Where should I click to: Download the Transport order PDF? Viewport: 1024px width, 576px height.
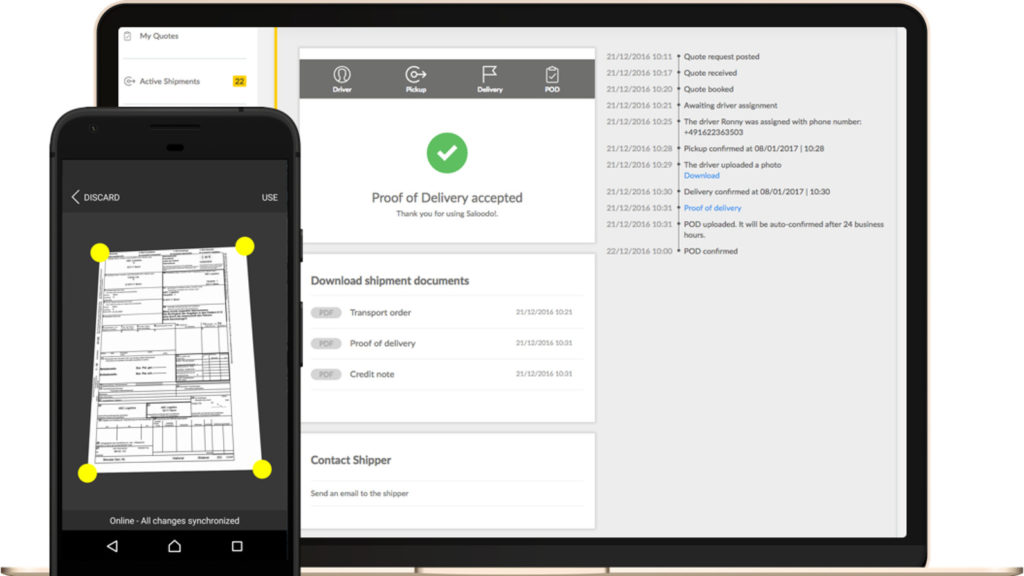pos(380,313)
